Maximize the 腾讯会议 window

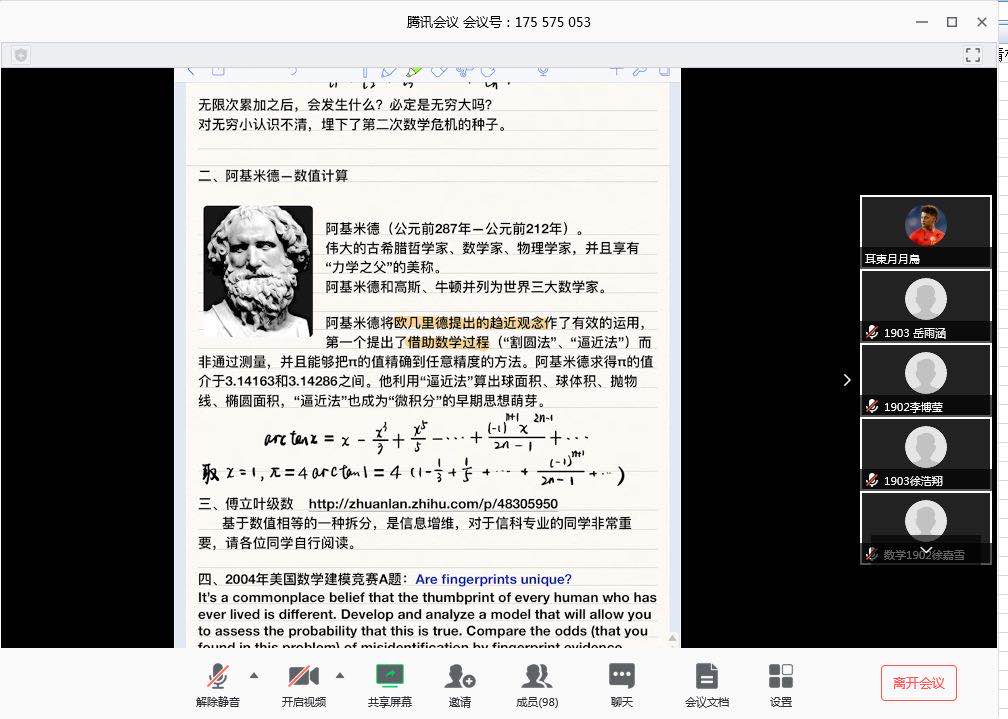(x=952, y=22)
